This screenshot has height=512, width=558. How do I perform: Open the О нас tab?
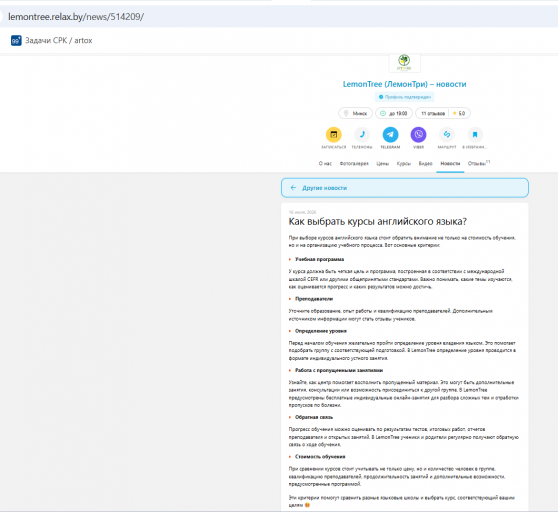coord(325,163)
